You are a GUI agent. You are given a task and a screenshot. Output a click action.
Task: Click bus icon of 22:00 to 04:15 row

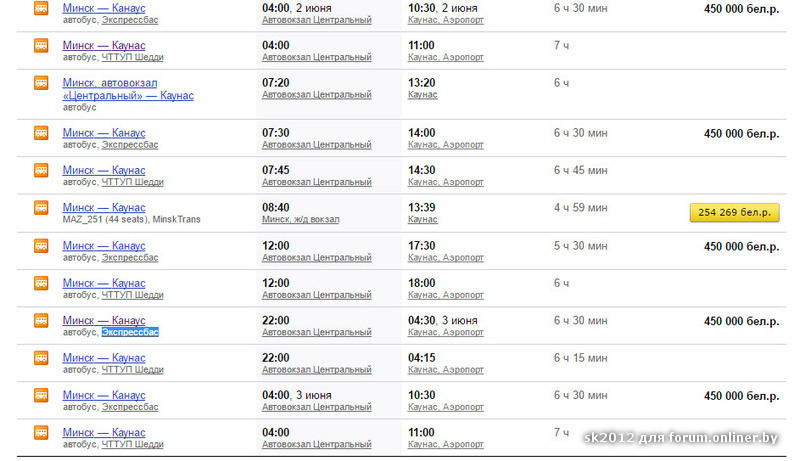pyautogui.click(x=41, y=358)
